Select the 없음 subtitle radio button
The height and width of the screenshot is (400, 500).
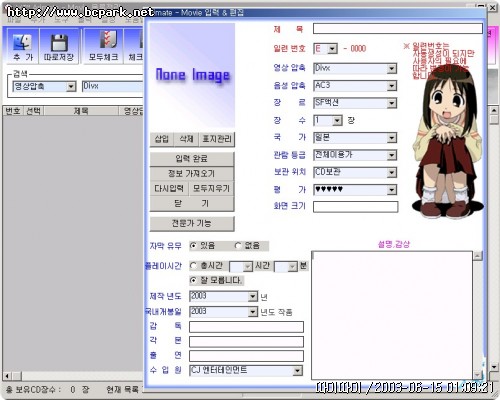tap(238, 246)
